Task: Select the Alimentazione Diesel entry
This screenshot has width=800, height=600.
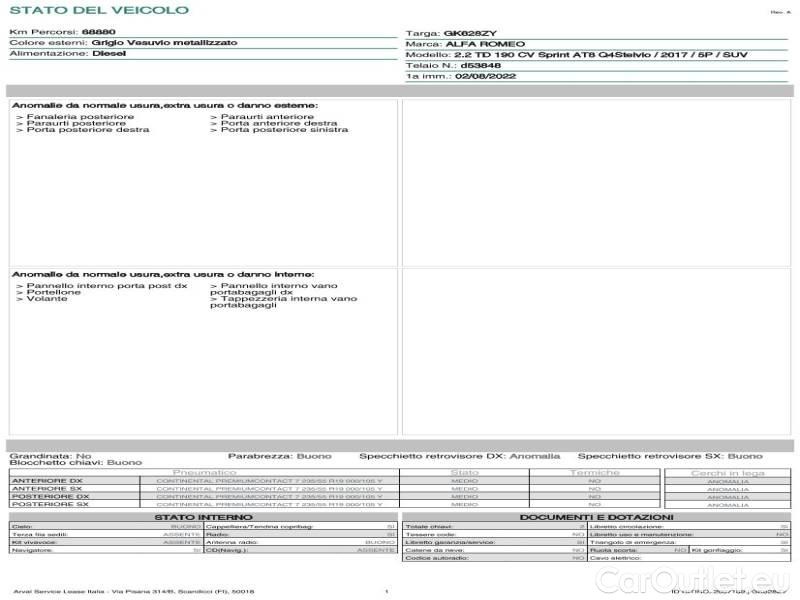Action: coord(109,54)
